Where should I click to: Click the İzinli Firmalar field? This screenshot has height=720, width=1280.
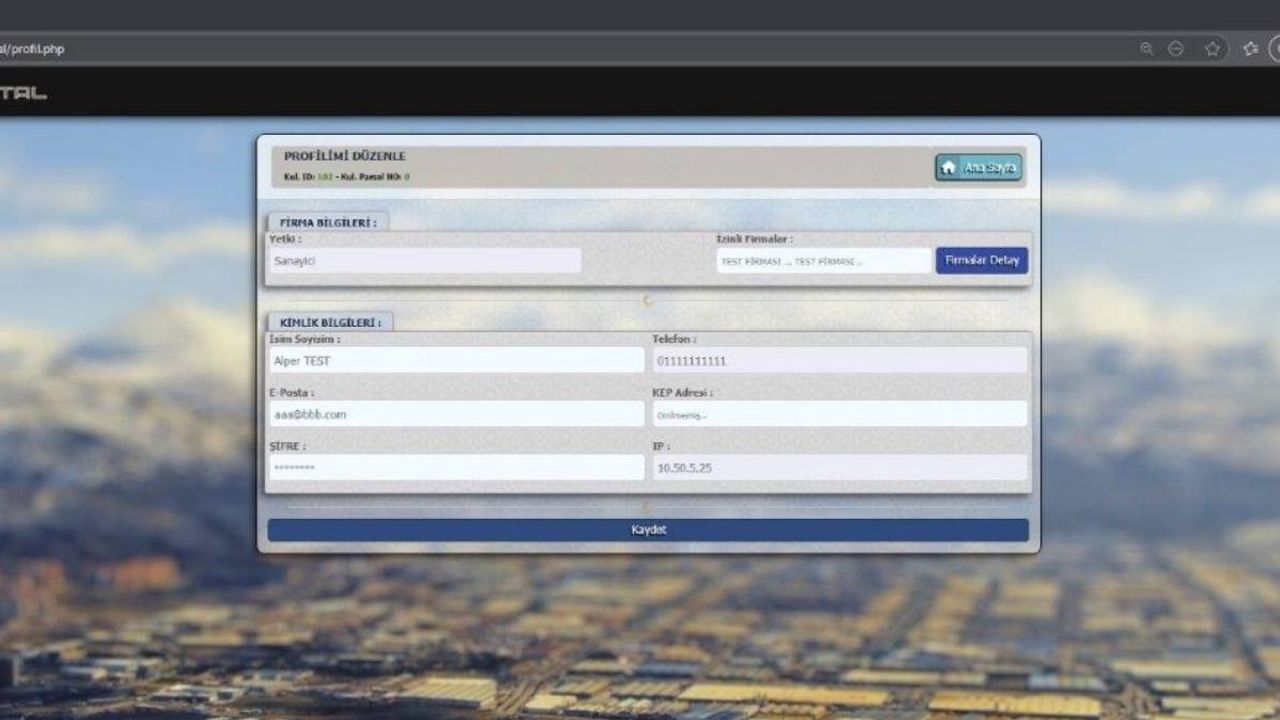coord(823,261)
